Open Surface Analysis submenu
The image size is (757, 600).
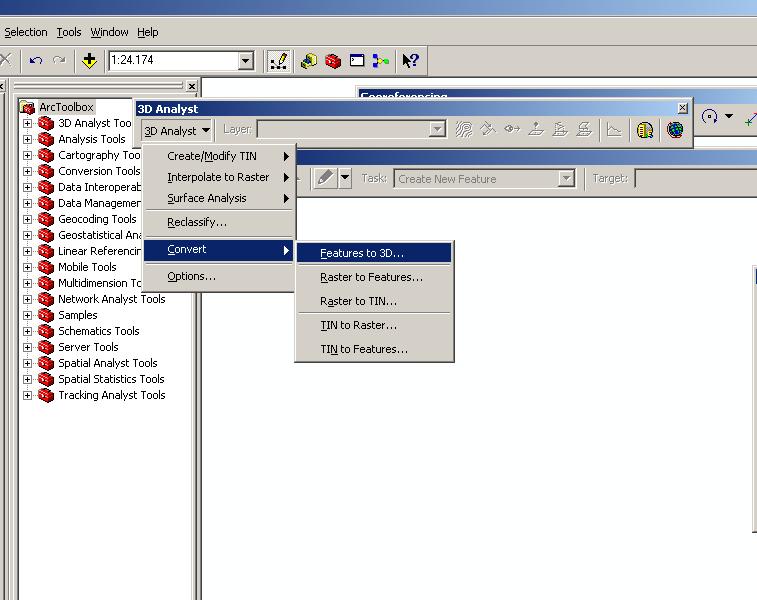(220, 198)
